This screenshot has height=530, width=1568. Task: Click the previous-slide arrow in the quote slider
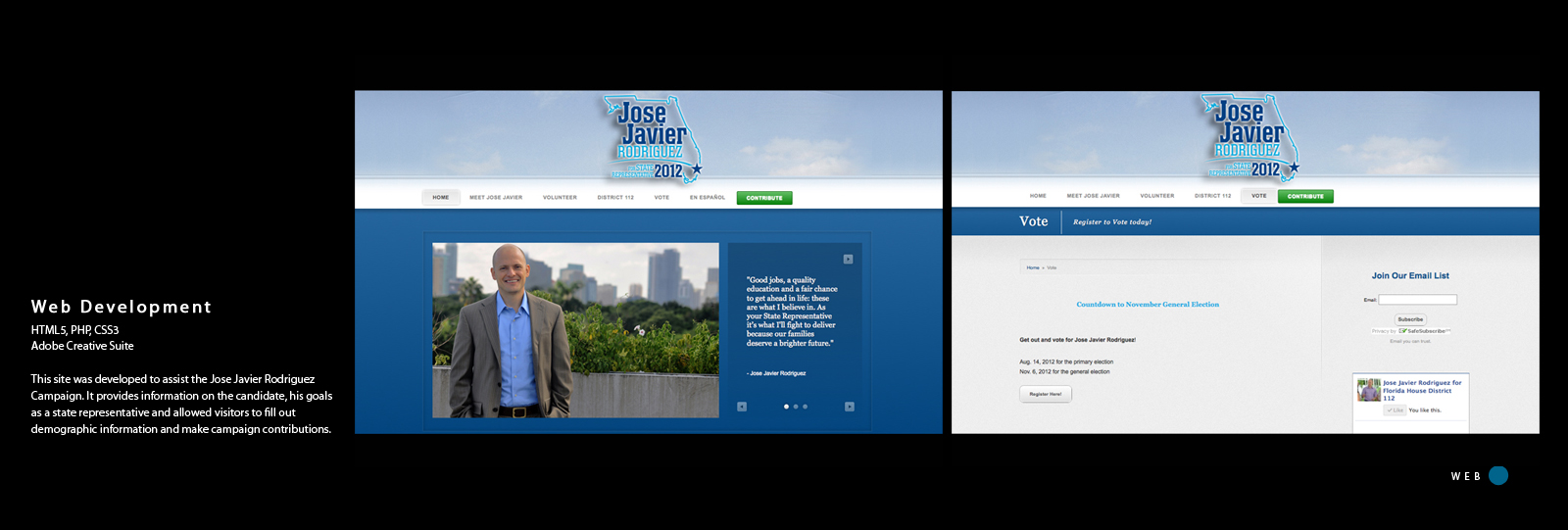[742, 407]
